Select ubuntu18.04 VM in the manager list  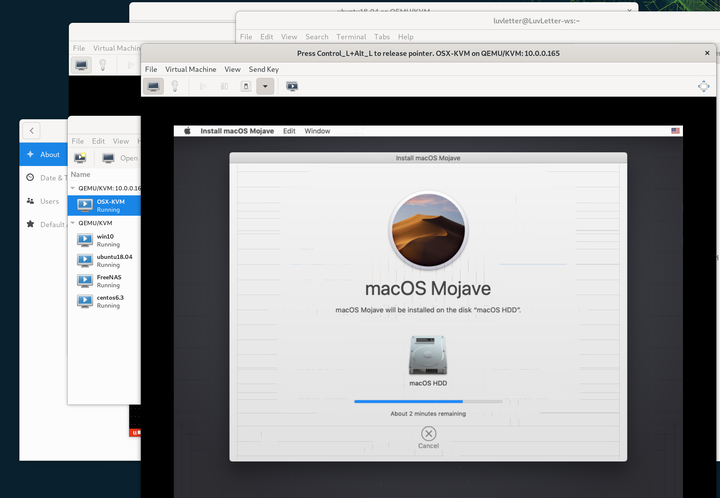pos(104,260)
